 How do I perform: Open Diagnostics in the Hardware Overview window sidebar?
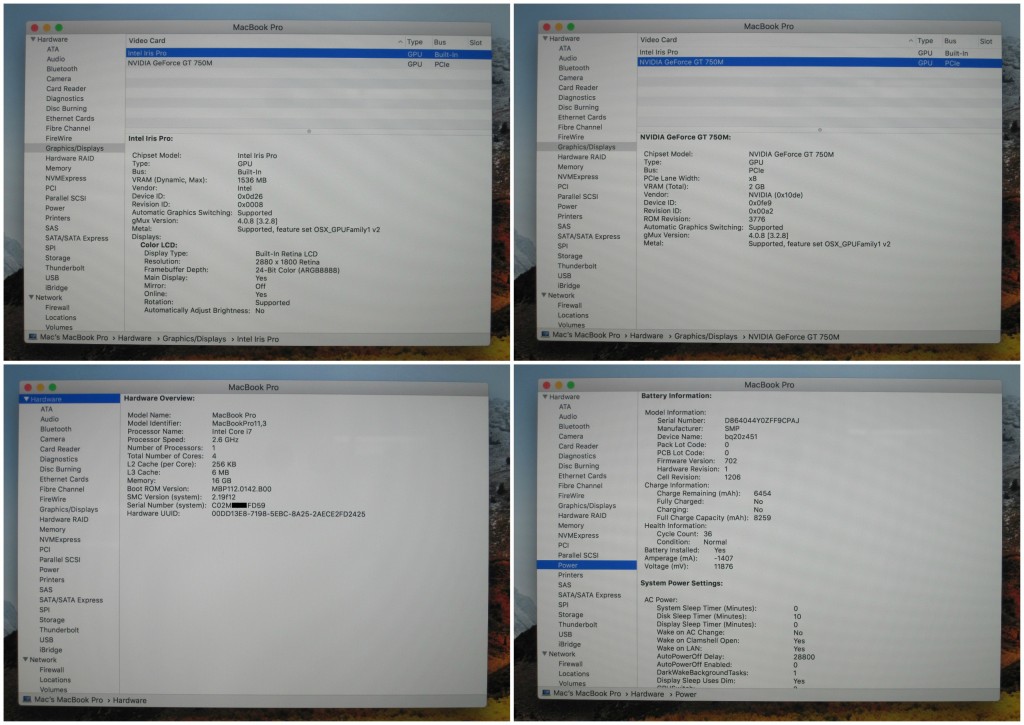click(x=59, y=459)
